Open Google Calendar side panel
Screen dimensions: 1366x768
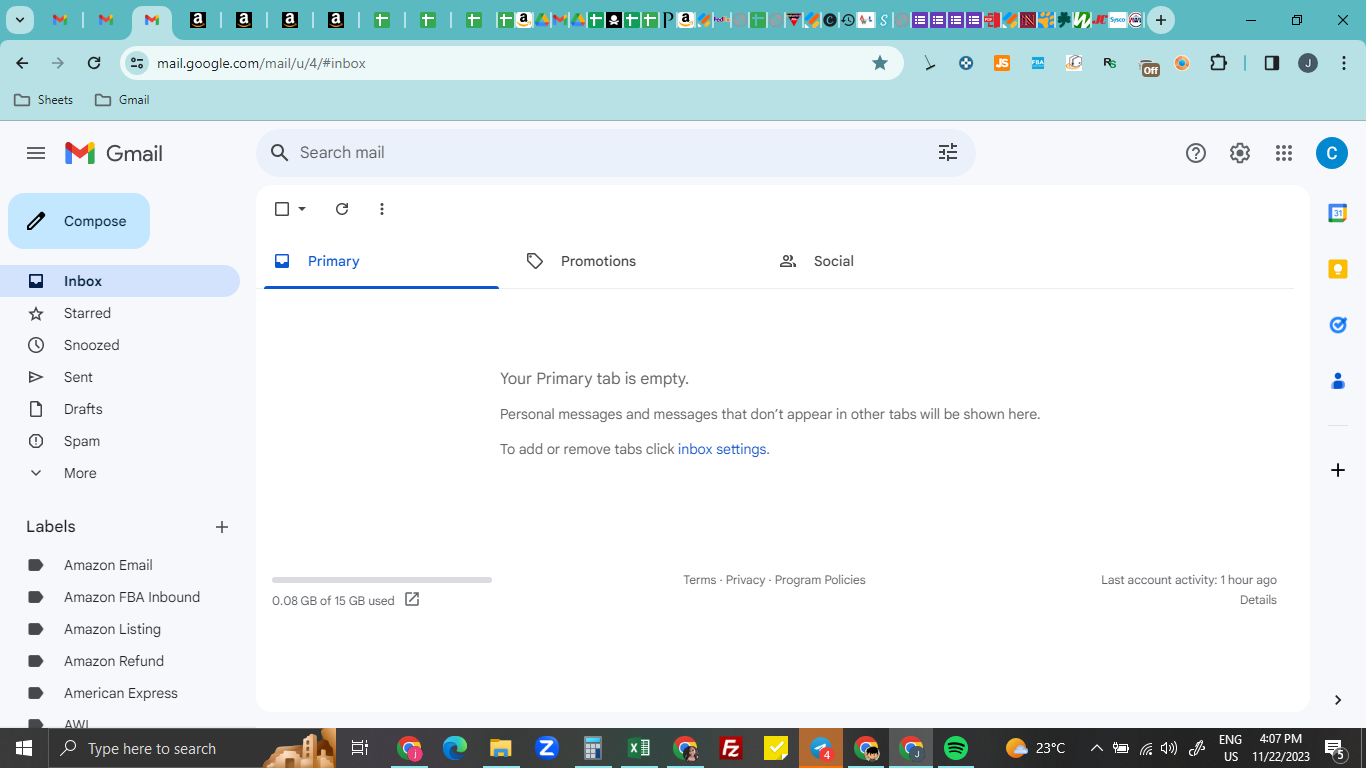click(1338, 213)
